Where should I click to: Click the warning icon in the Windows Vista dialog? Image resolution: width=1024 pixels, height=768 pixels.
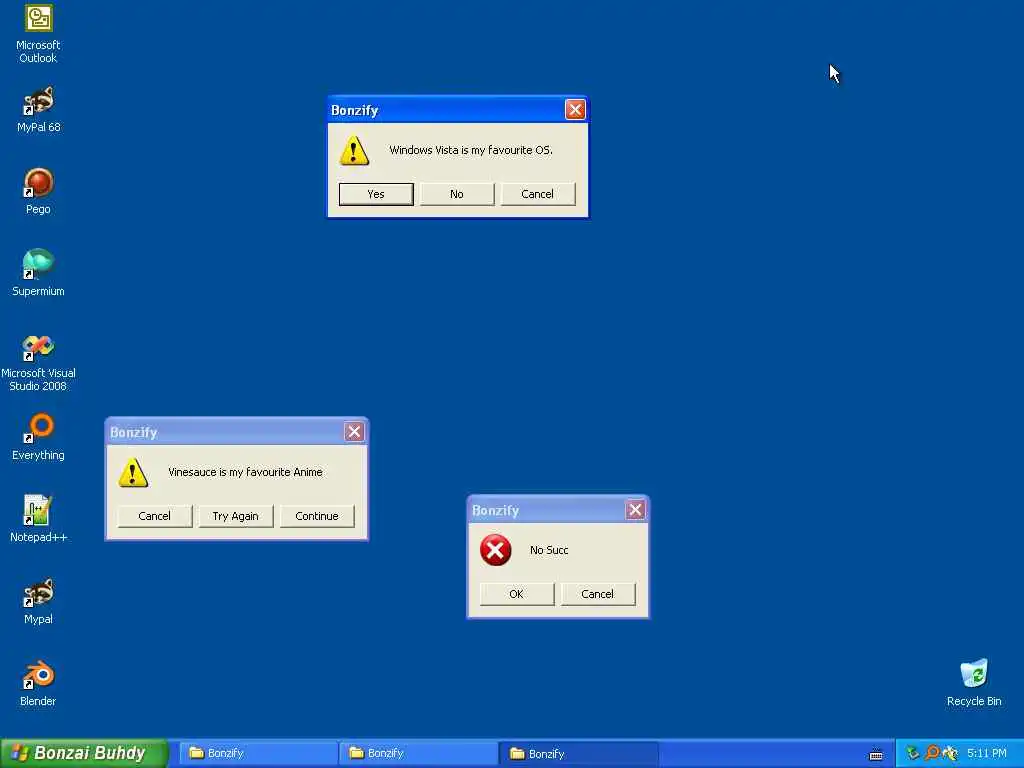pos(354,151)
